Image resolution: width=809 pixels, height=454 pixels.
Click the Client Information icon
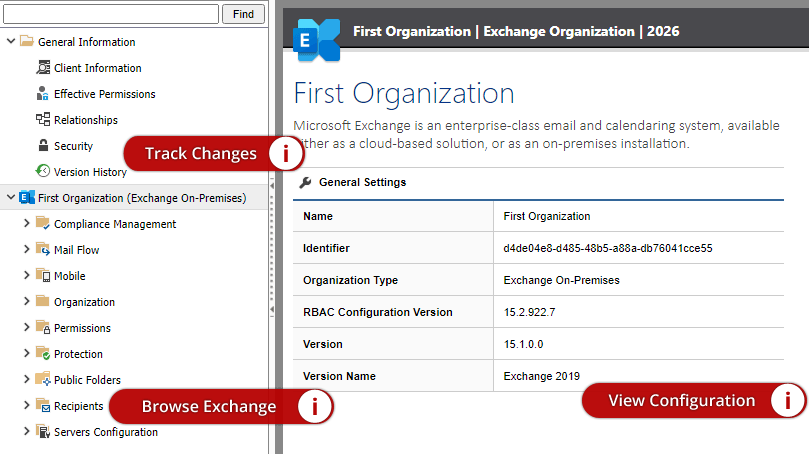[x=43, y=68]
